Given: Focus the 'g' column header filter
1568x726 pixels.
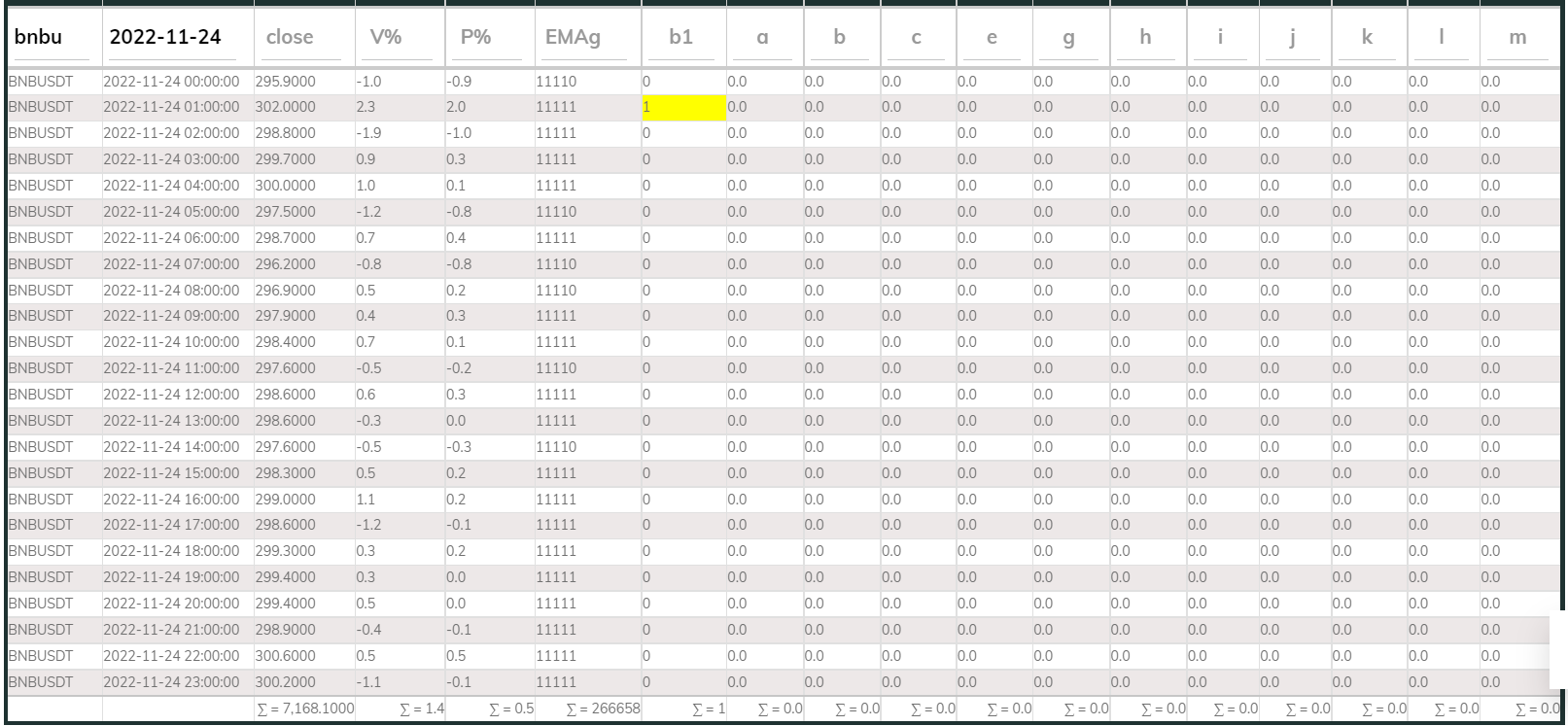Looking at the screenshot, I should click(1069, 38).
